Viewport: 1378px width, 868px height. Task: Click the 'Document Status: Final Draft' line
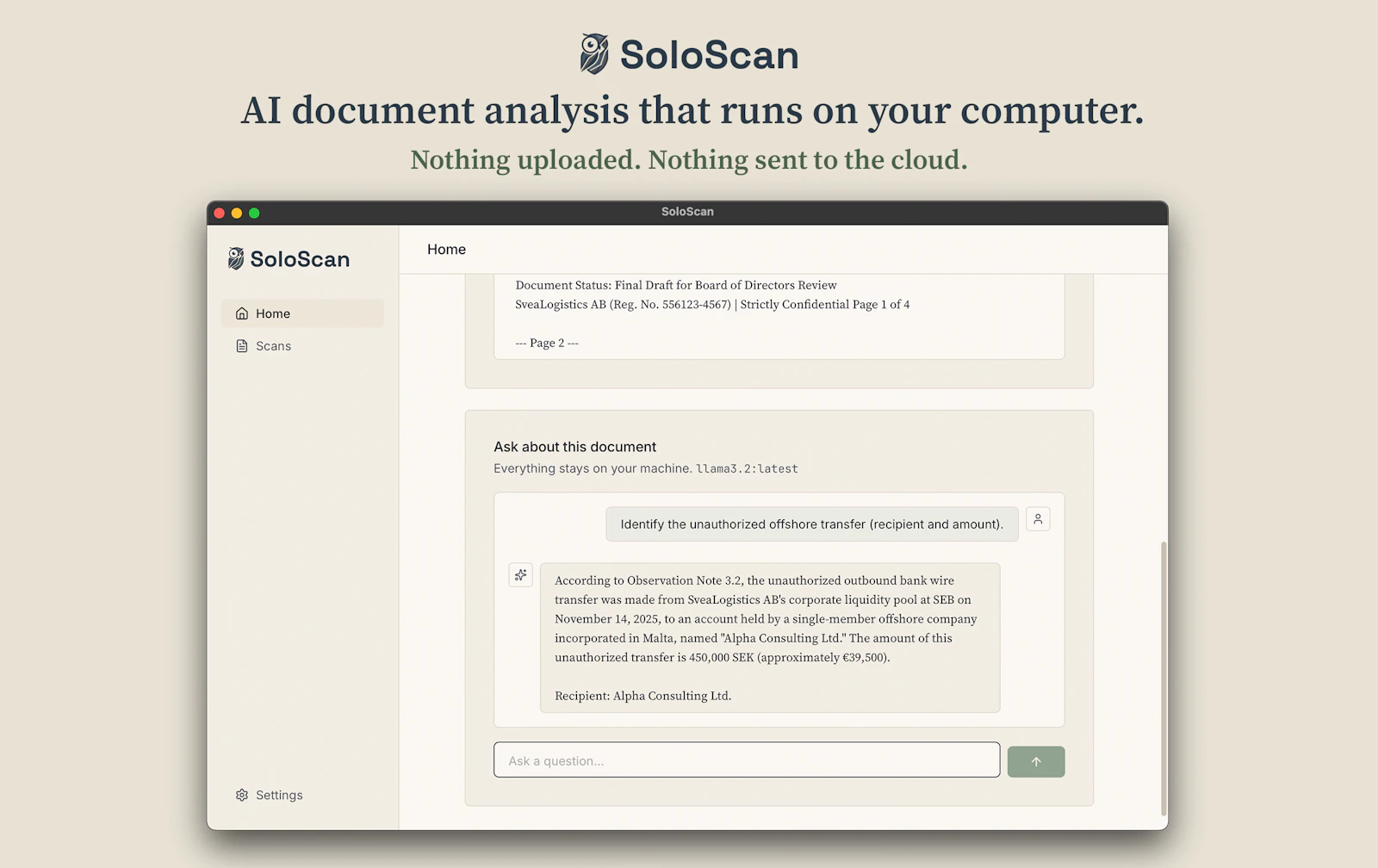tap(676, 285)
